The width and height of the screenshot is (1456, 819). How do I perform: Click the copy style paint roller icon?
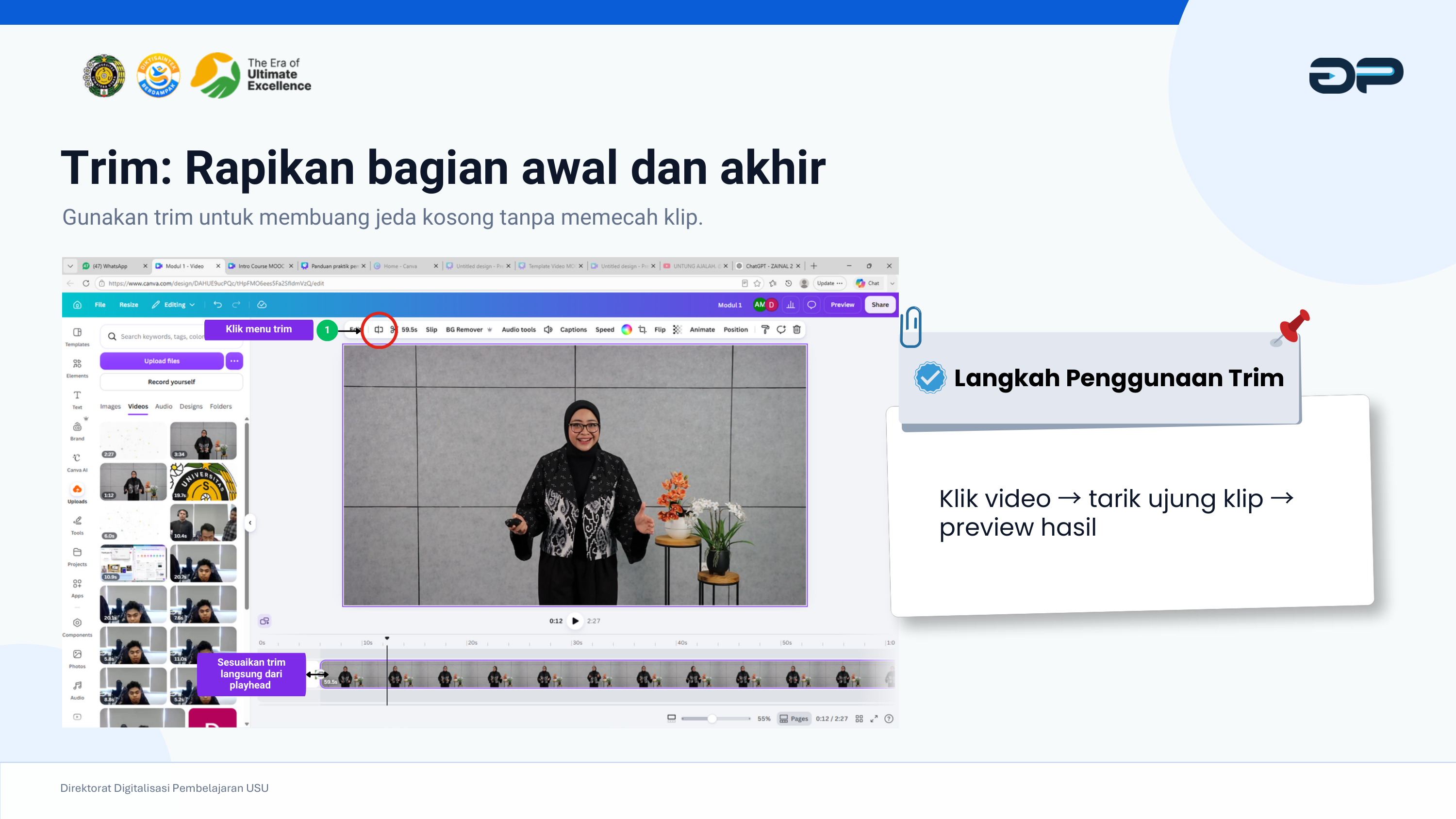pos(765,329)
